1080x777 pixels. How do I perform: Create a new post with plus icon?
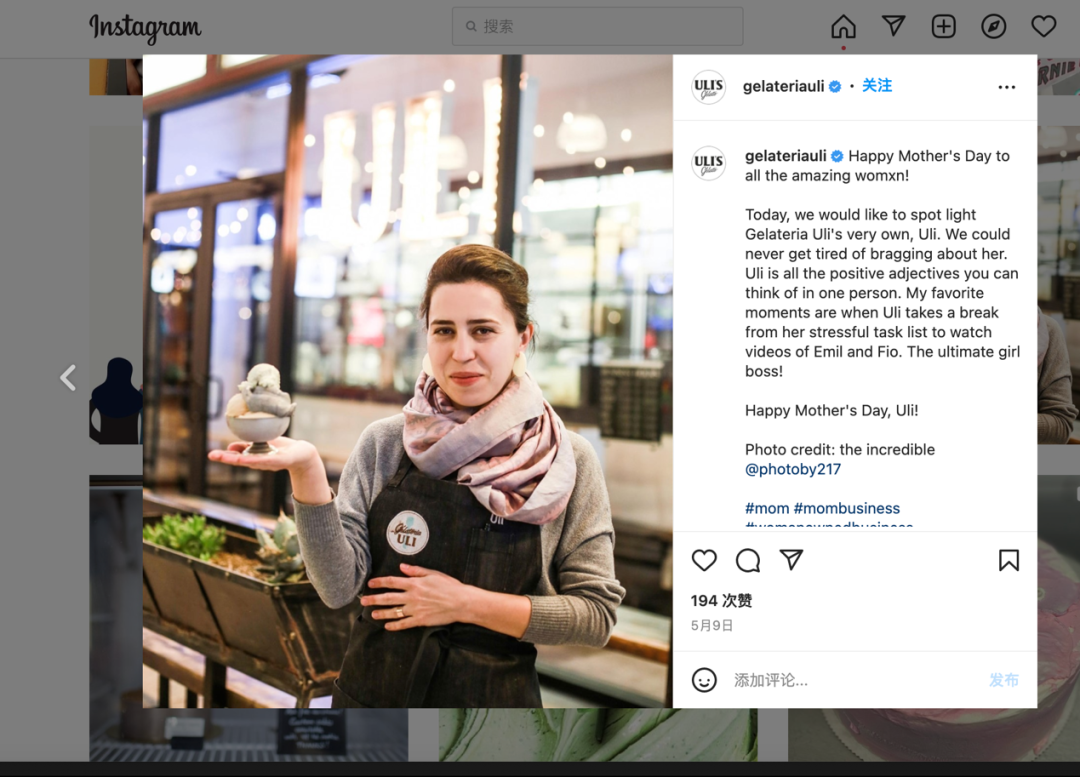click(x=944, y=26)
